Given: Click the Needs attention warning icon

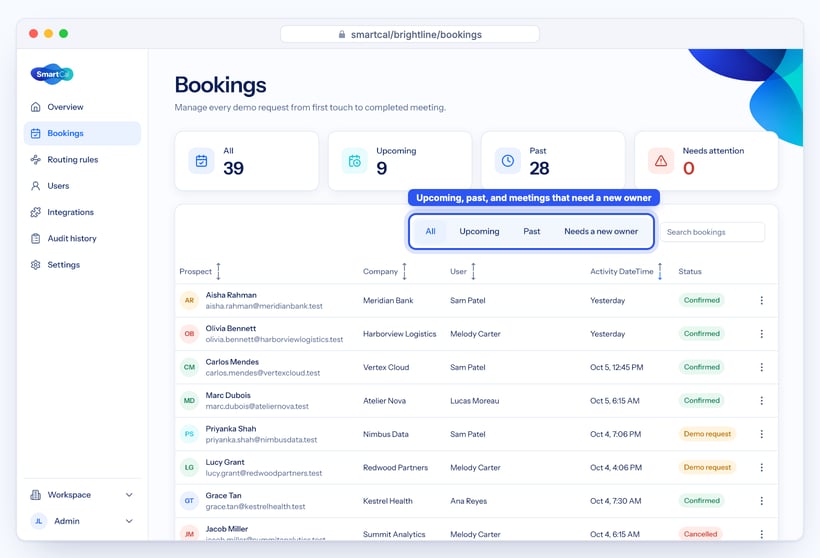Looking at the screenshot, I should [x=661, y=161].
